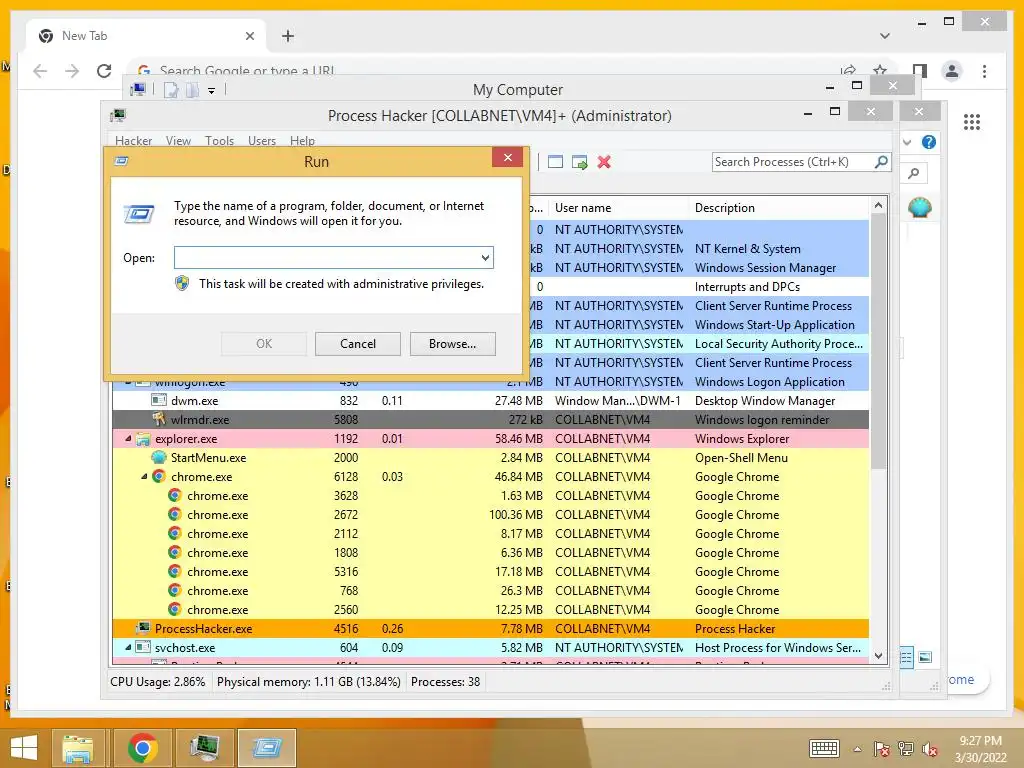Open Chrome's tab search chevron
This screenshot has height=768, width=1024.
click(x=885, y=36)
